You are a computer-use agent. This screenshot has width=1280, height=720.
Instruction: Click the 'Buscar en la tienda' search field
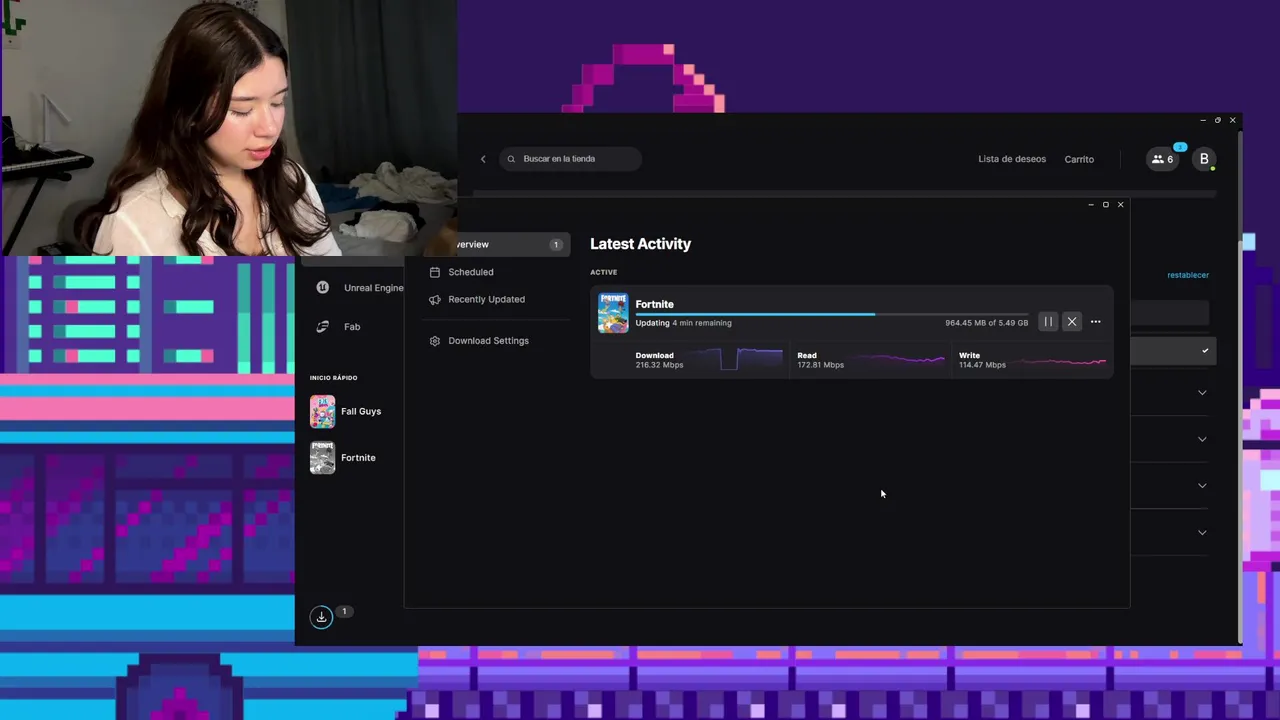coord(570,159)
